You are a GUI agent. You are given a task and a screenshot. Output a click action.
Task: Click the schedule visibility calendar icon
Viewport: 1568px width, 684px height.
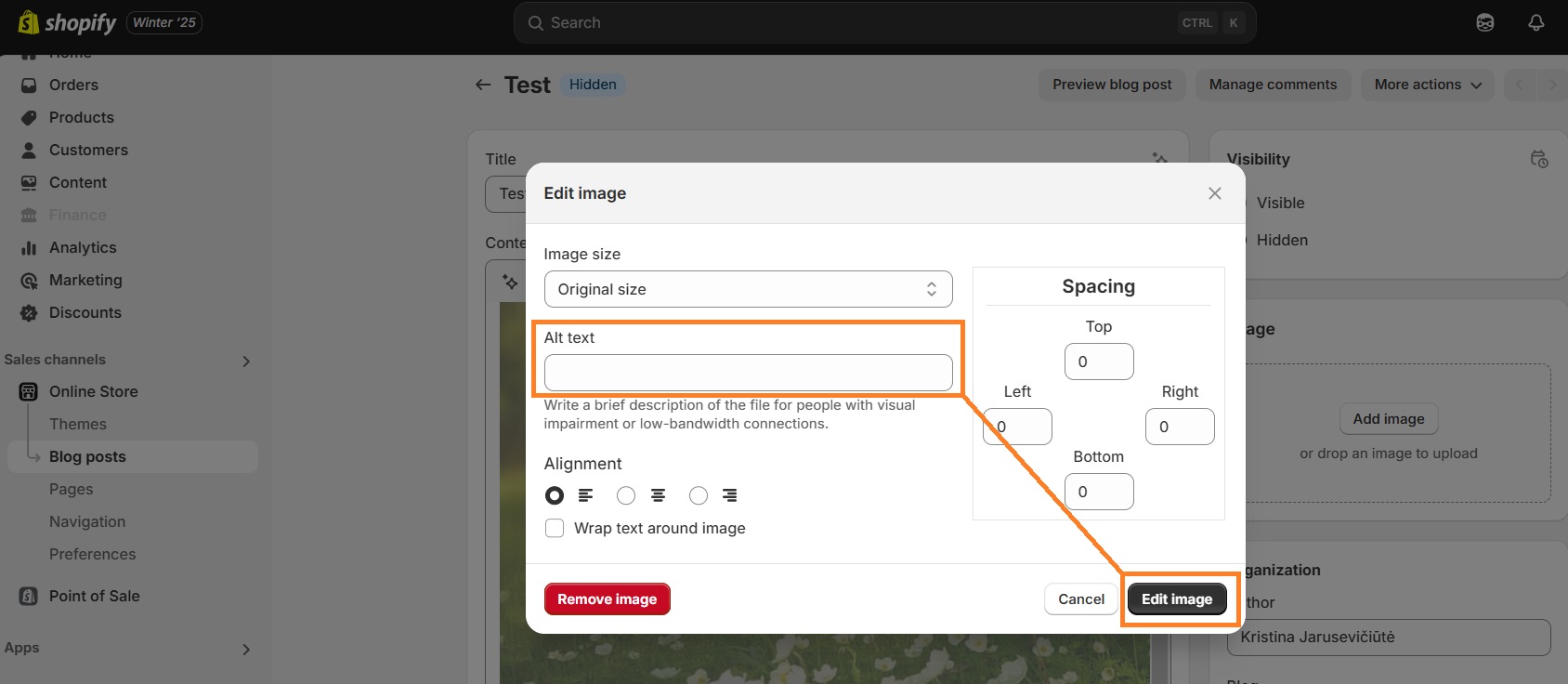(1539, 159)
